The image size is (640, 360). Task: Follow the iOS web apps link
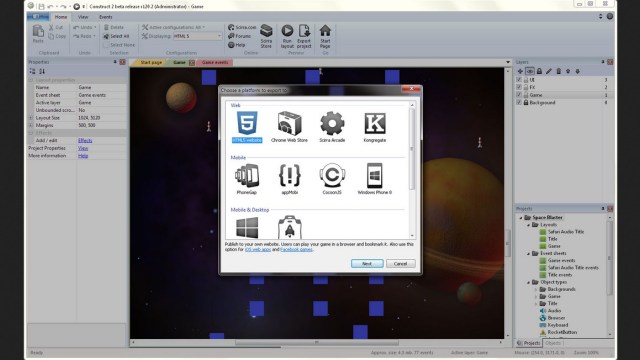[x=258, y=249]
